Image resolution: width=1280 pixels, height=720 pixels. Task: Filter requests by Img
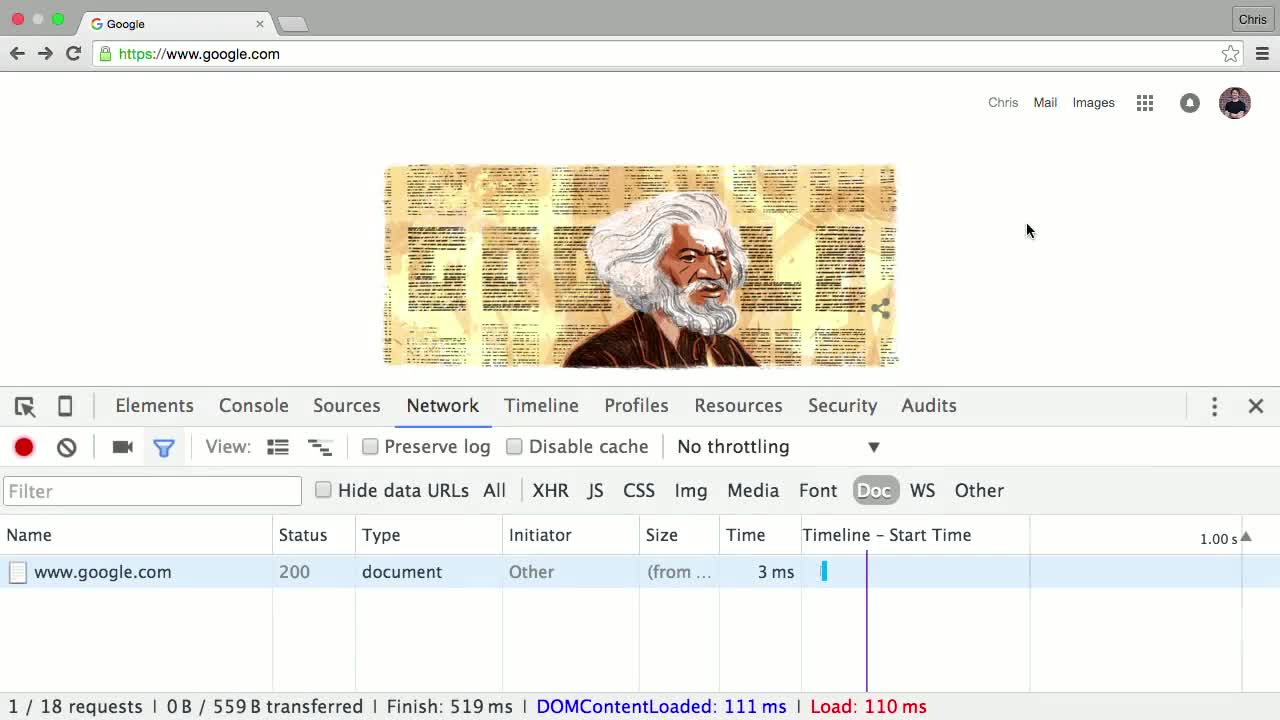point(691,491)
